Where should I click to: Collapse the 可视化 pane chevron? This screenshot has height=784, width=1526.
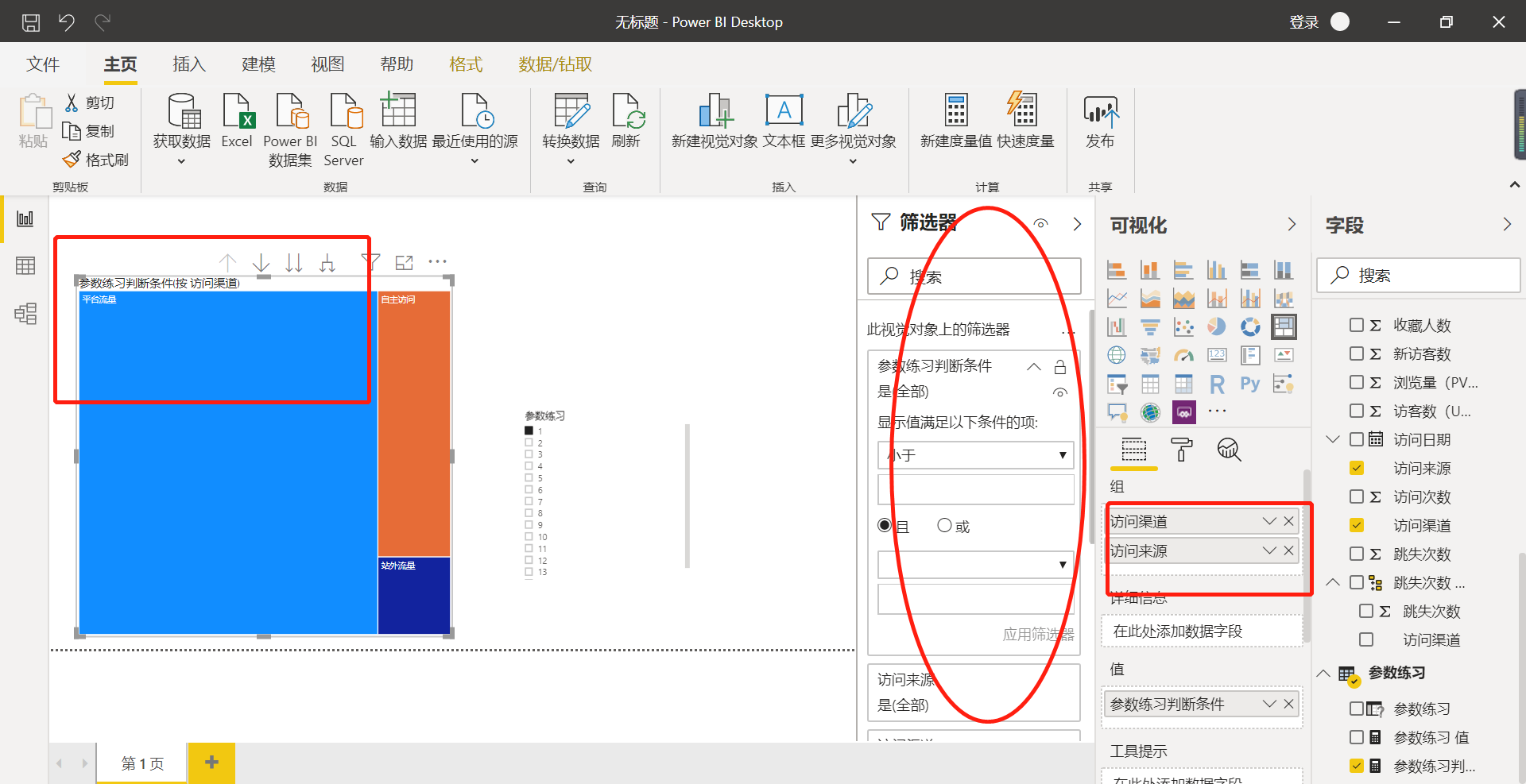point(1292,225)
